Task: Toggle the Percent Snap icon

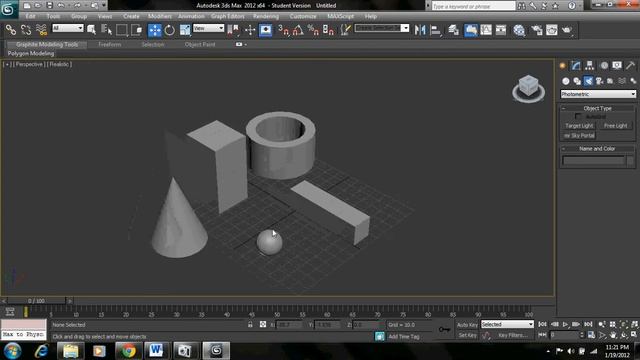Action: click(x=313, y=30)
